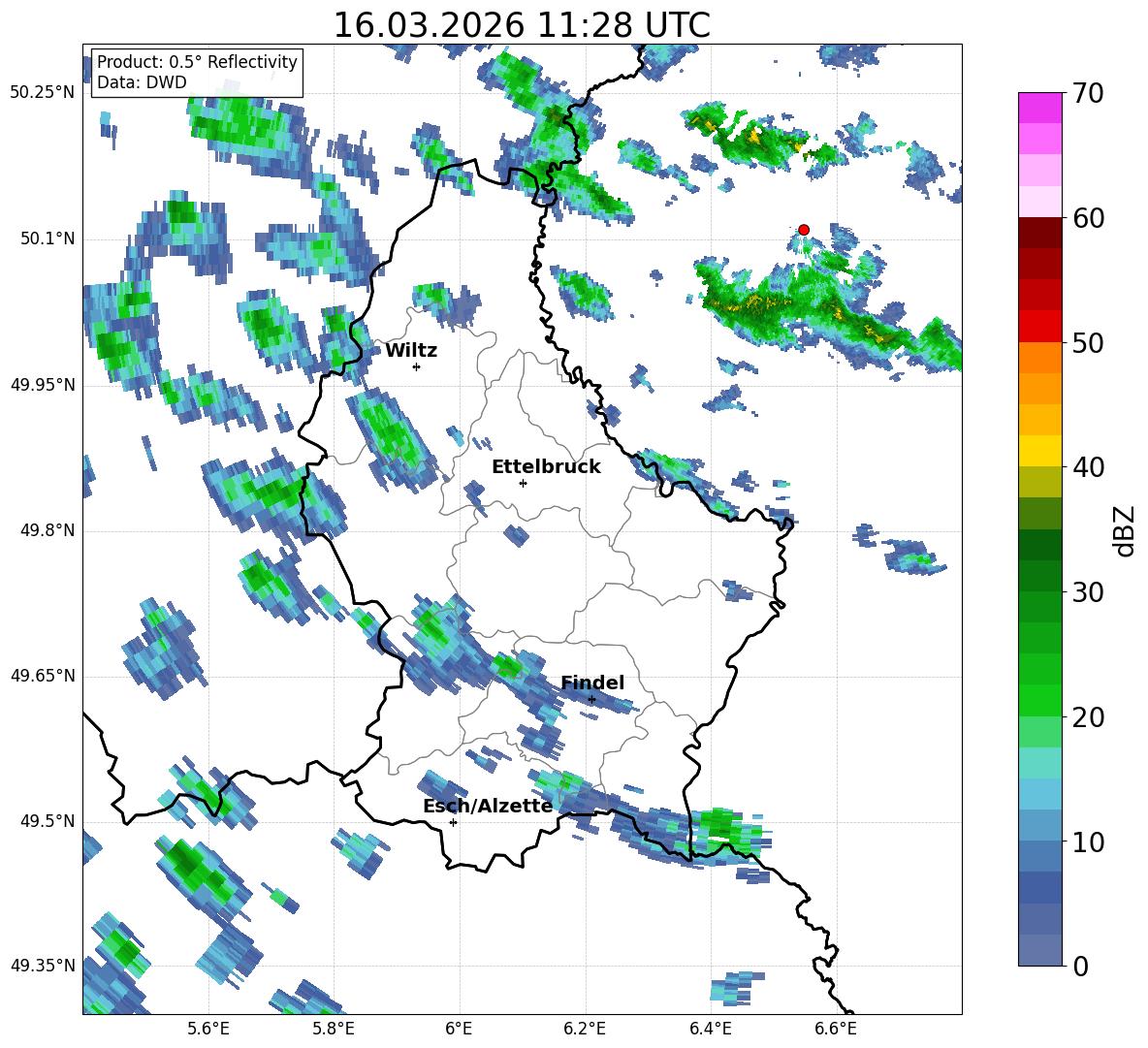Click the 50.25°N latitude label

pos(43,93)
